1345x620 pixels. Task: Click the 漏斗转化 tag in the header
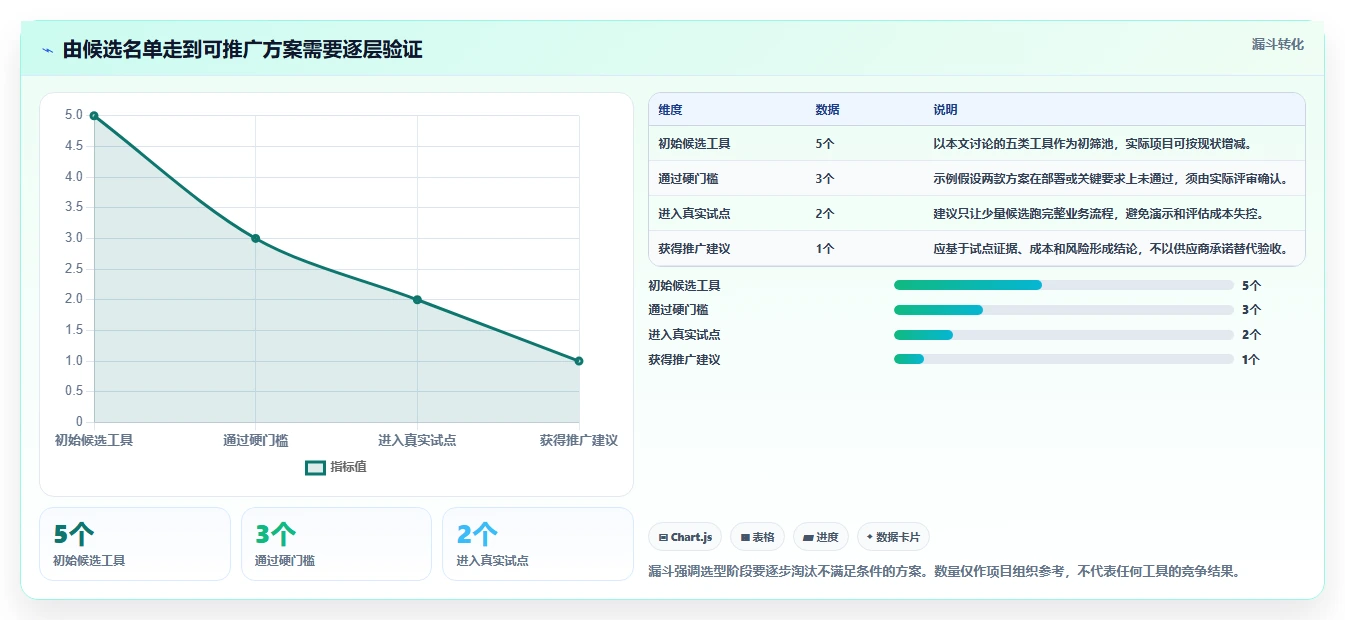[x=1278, y=44]
